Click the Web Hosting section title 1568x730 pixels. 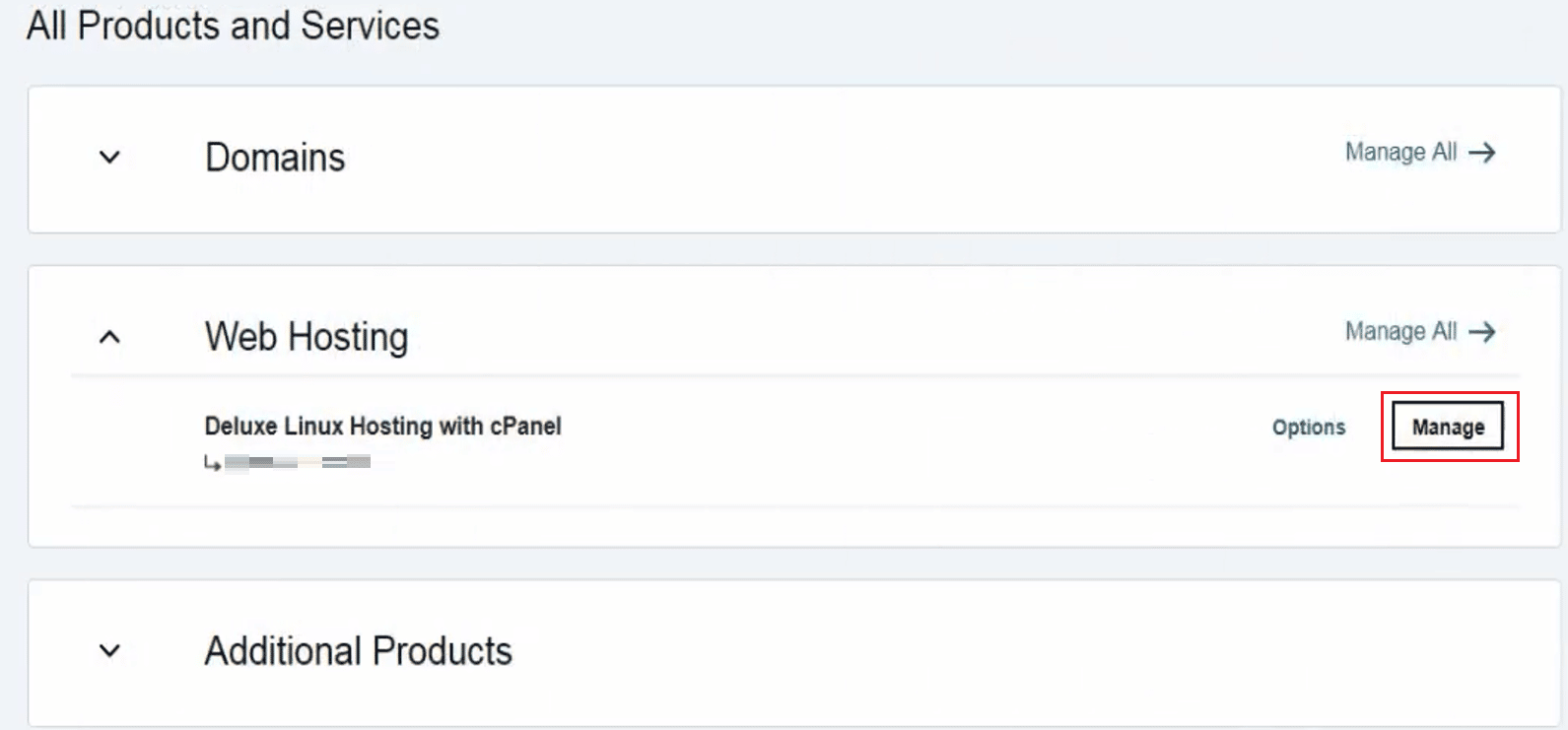[306, 337]
